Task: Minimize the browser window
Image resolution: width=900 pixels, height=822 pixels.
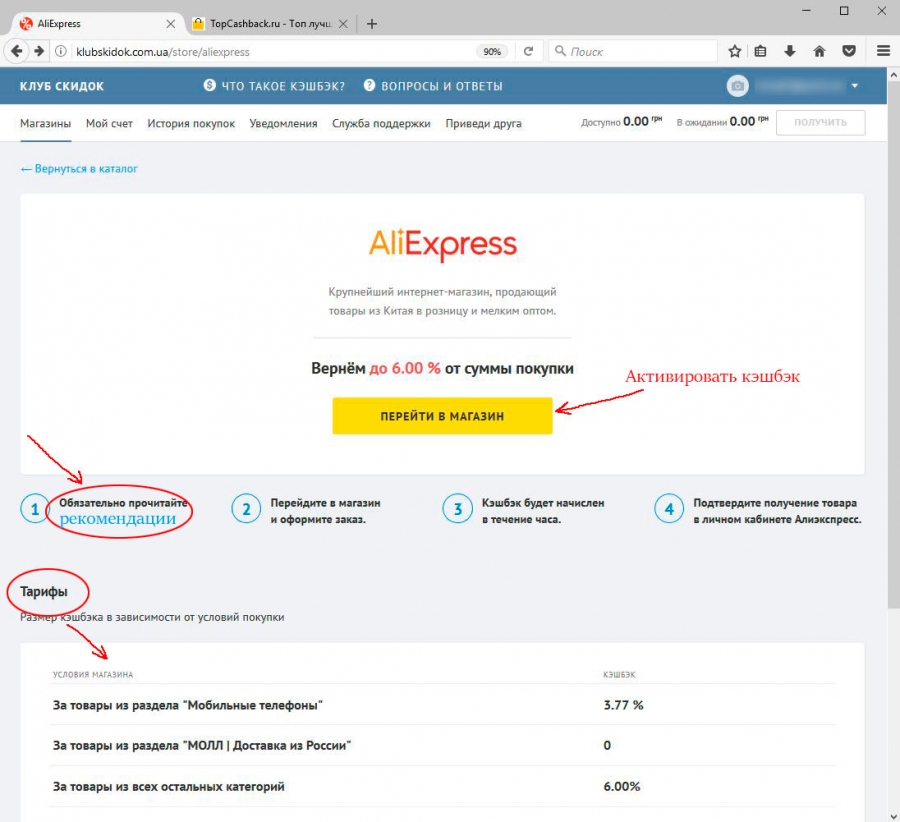Action: [x=806, y=10]
